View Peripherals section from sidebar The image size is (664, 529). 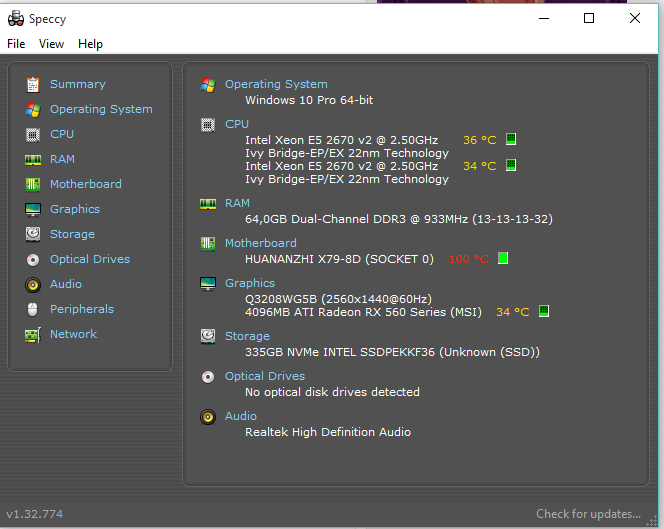click(82, 309)
